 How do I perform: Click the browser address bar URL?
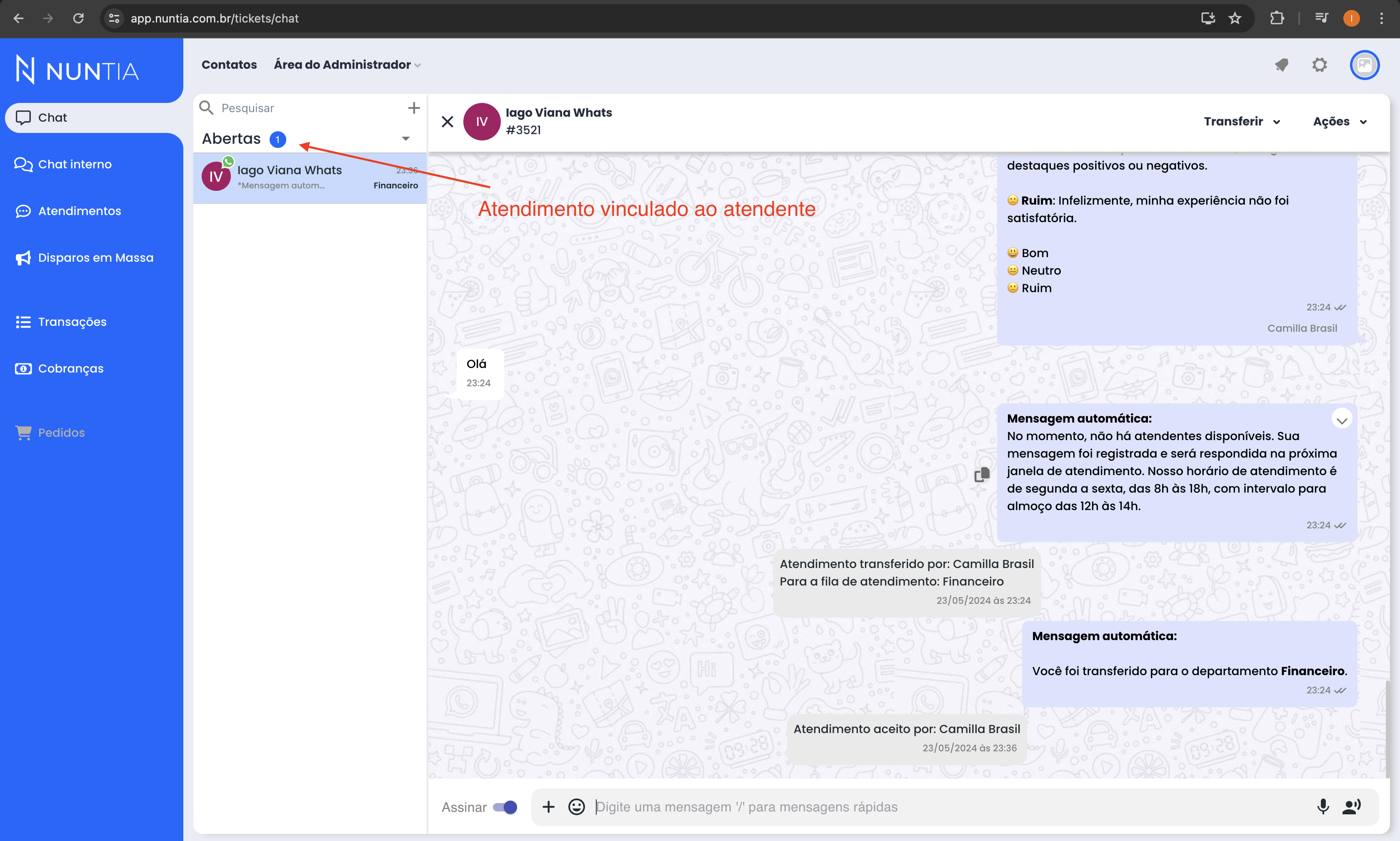click(x=214, y=18)
